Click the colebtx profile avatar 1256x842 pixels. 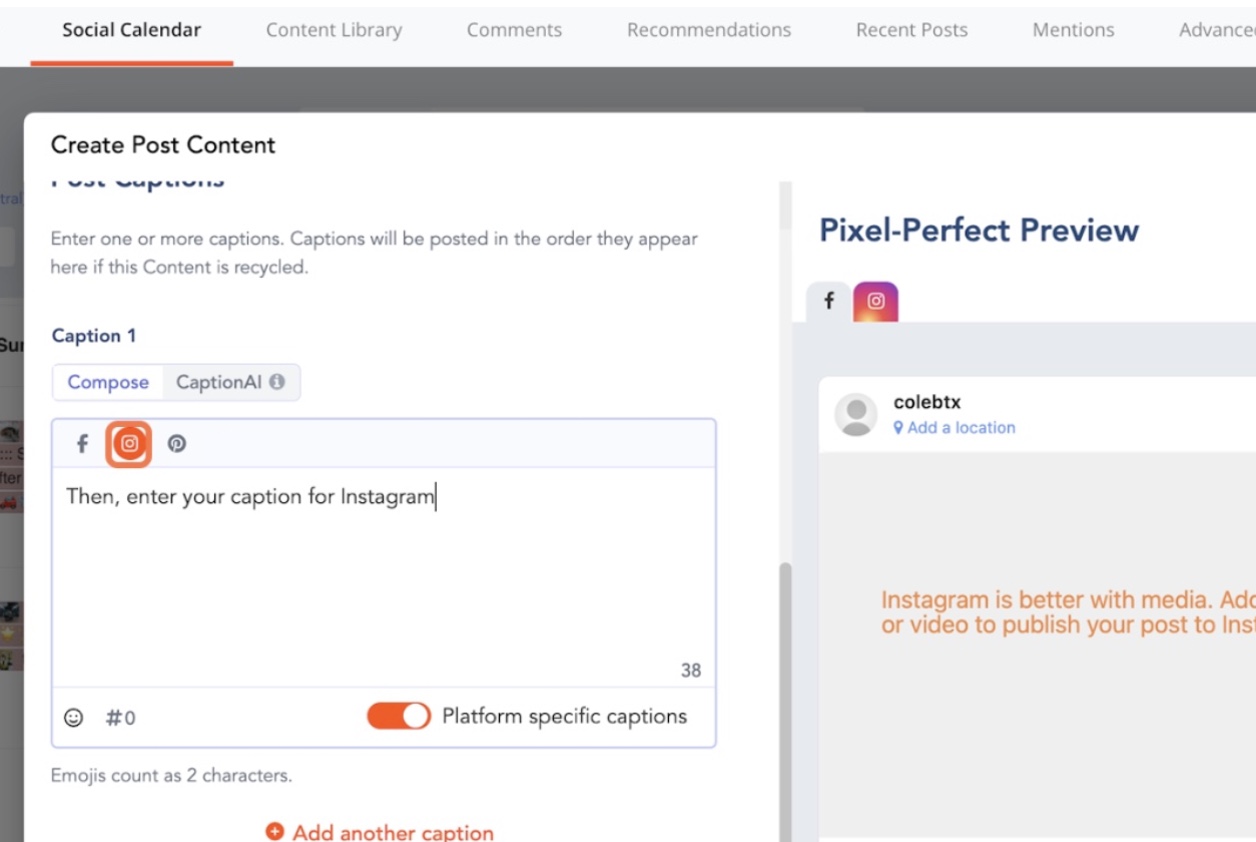856,414
